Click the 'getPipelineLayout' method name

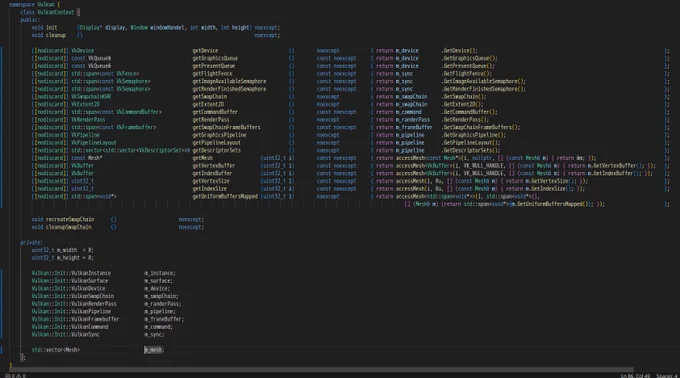(x=216, y=143)
